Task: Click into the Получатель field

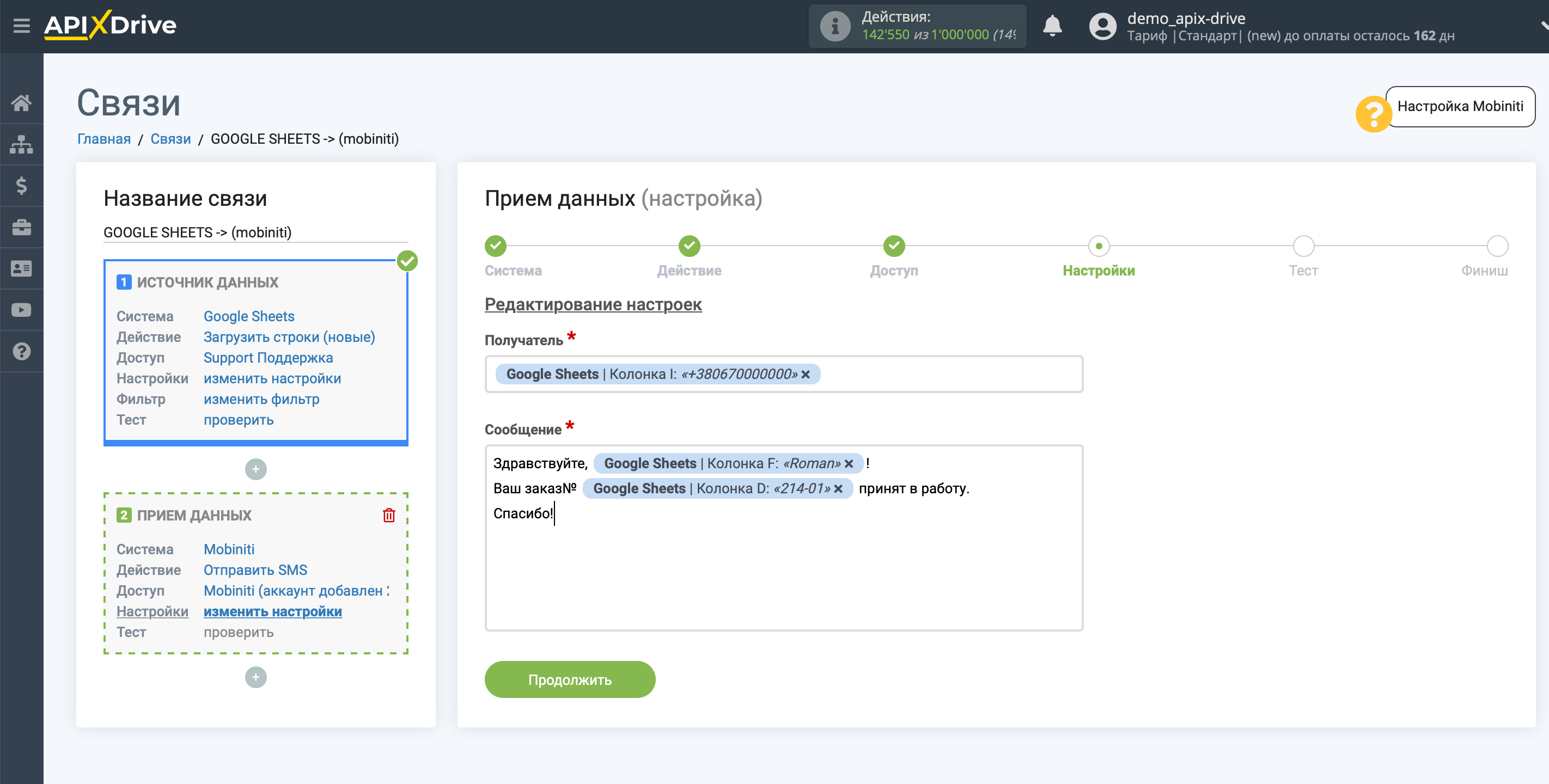Action: pyautogui.click(x=784, y=375)
